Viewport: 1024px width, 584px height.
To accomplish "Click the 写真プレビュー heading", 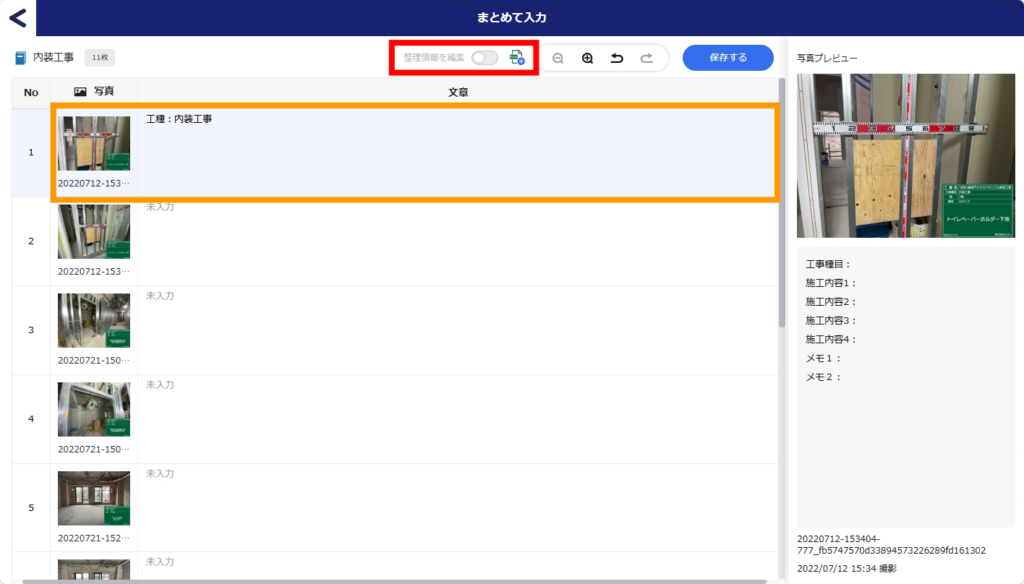I will pyautogui.click(x=827, y=58).
